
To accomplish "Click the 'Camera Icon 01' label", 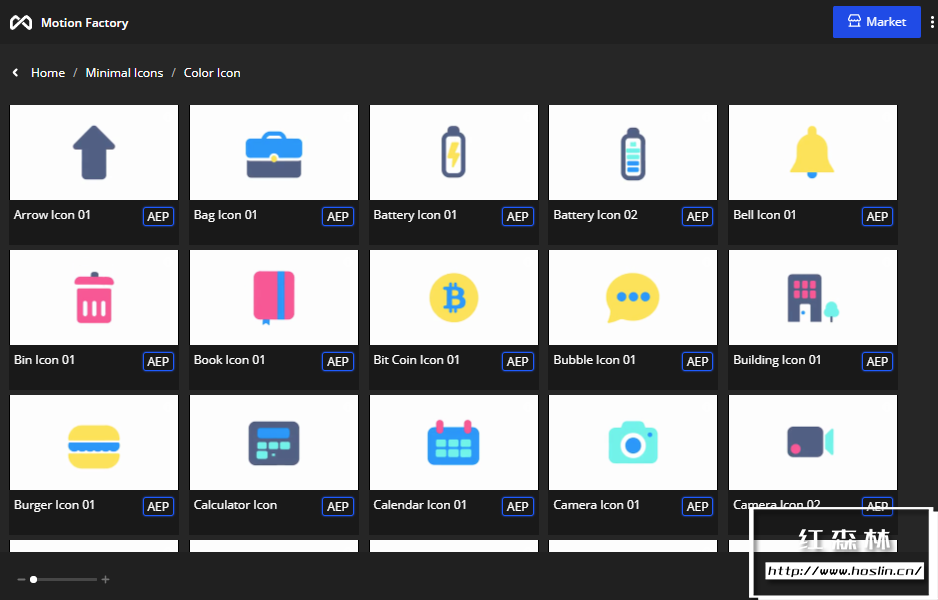I will coord(596,505).
